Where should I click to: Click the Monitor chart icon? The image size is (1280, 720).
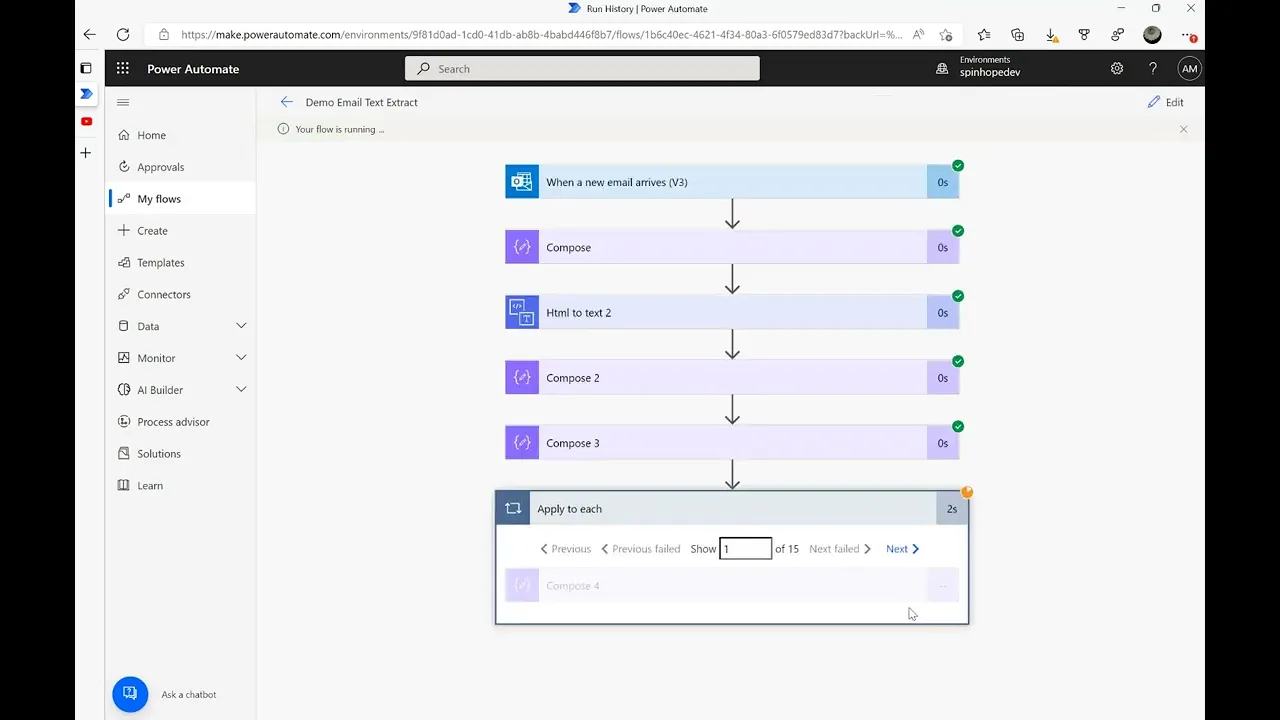[x=124, y=358]
